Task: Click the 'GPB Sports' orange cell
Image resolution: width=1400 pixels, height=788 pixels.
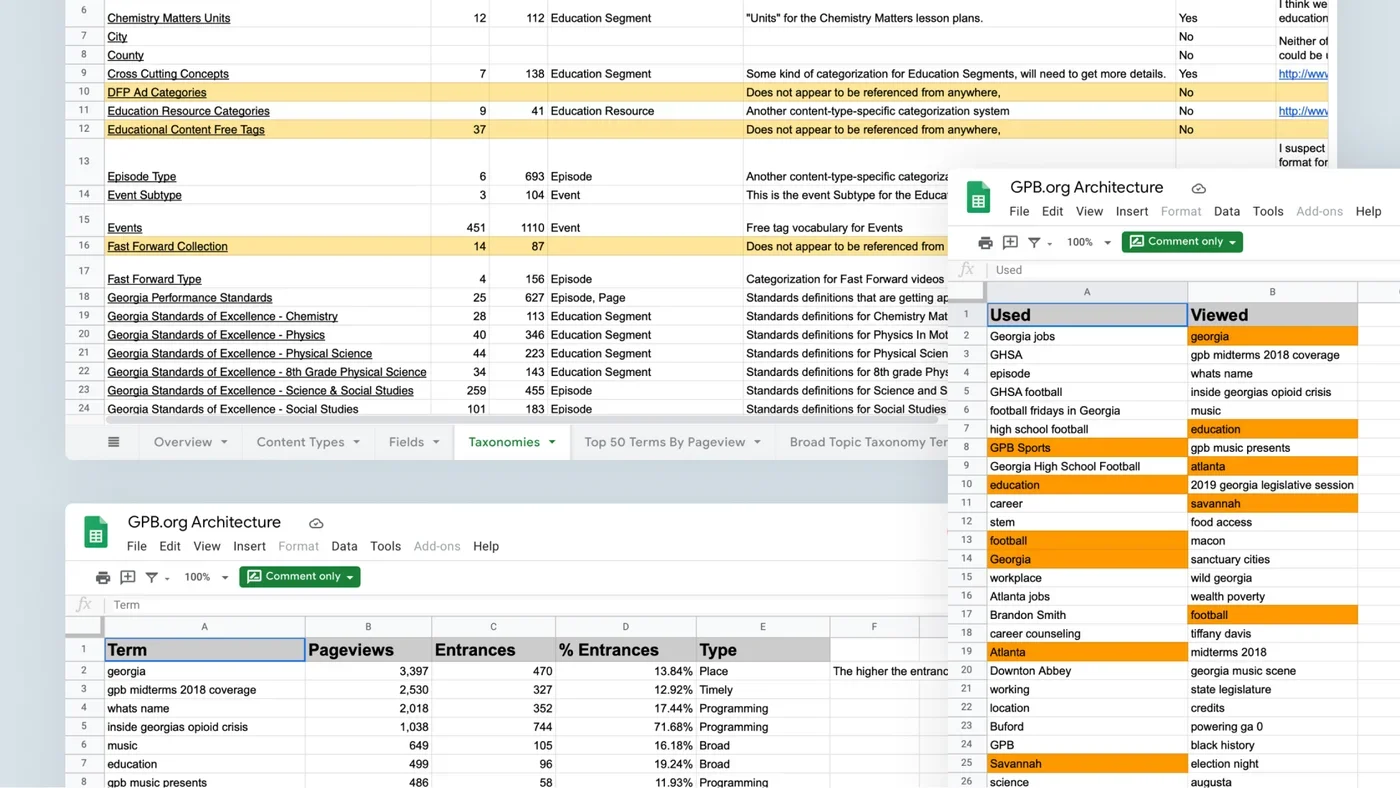Action: [1087, 448]
